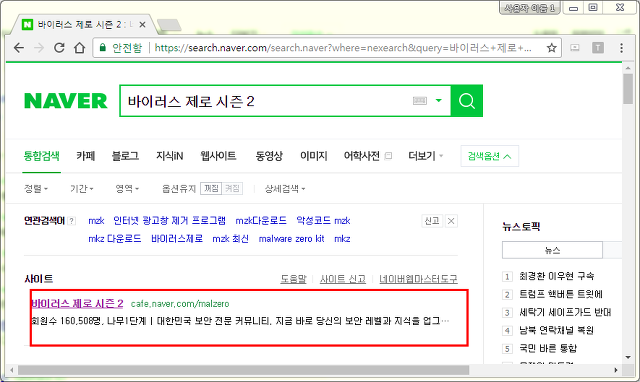Open the on-screen keyboard icon in search box

(420, 101)
